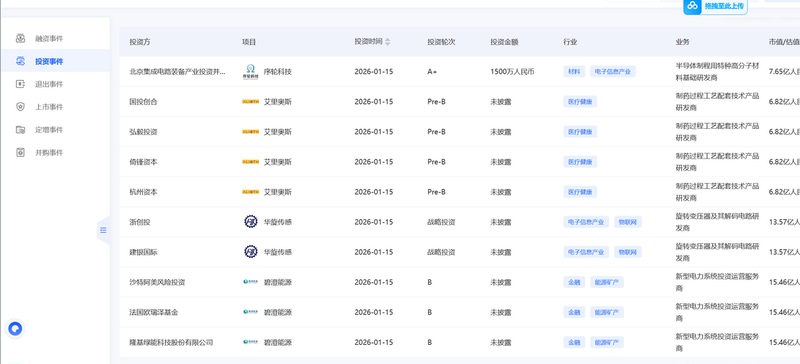
Task: Click 医疗健康 tag in 杭州资本 row
Action: pos(580,192)
